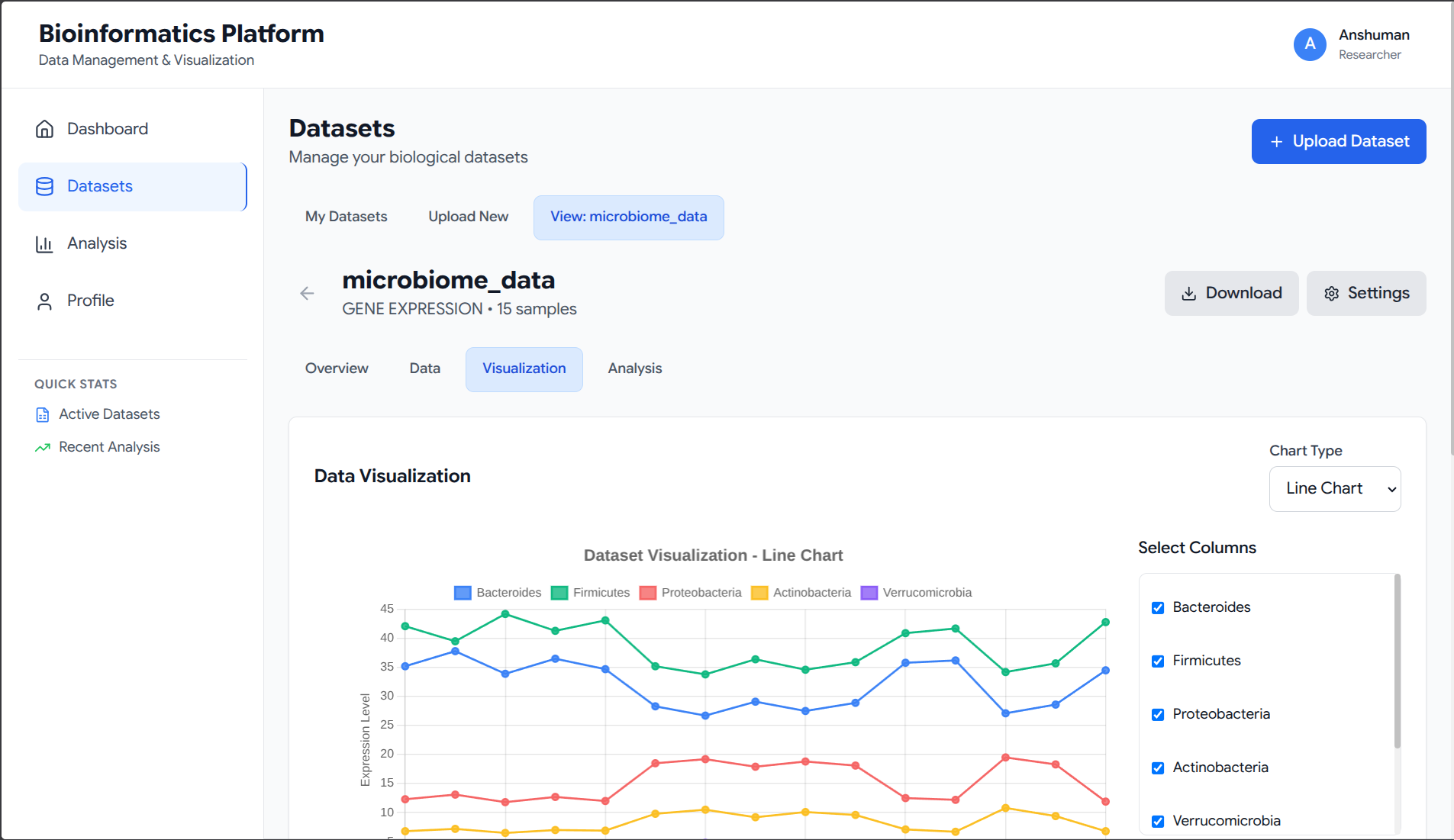Download the microbiome_data dataset
This screenshot has width=1454, height=840.
pyautogui.click(x=1231, y=293)
